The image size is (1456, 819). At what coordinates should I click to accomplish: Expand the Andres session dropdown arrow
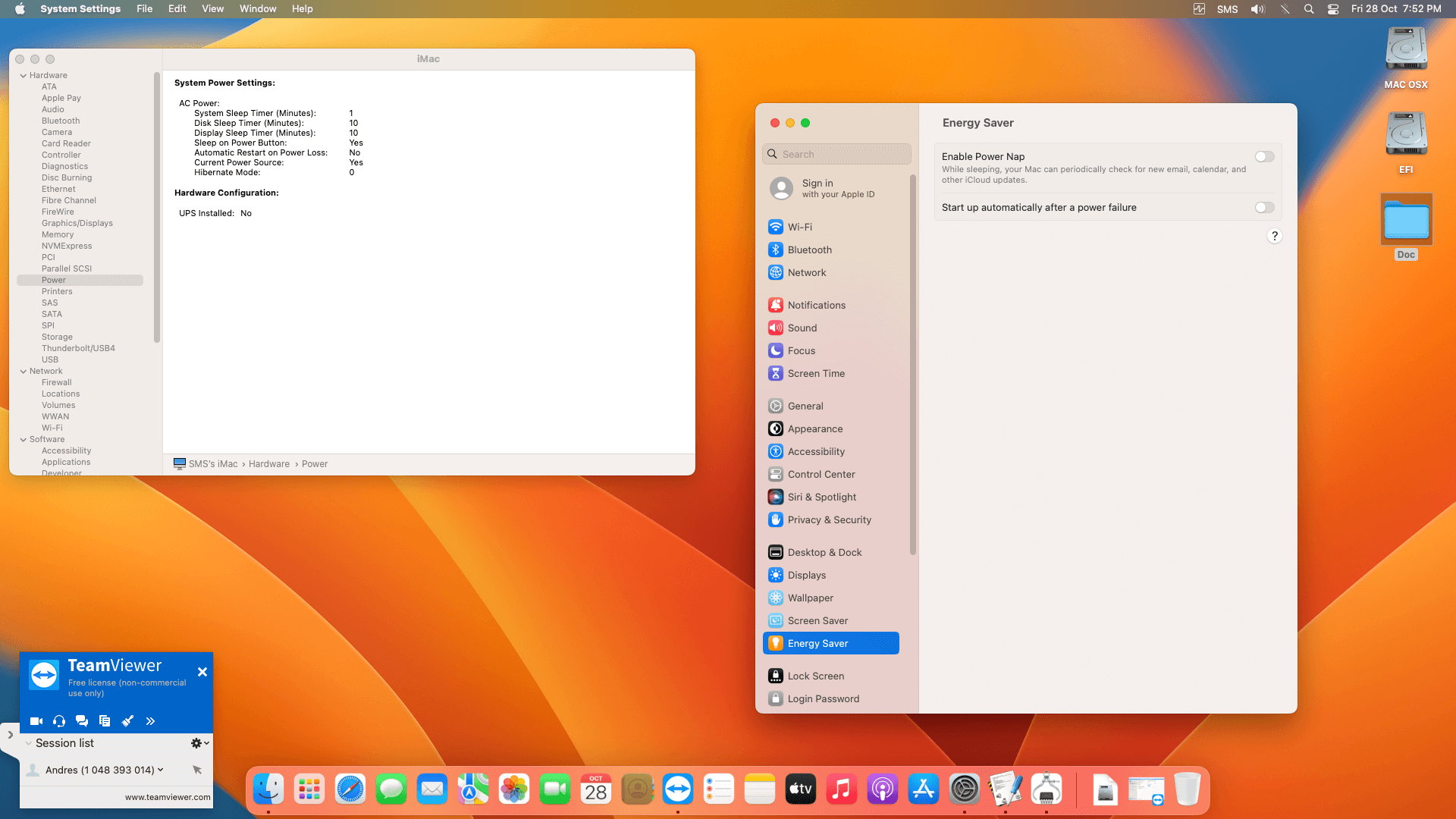coord(160,770)
